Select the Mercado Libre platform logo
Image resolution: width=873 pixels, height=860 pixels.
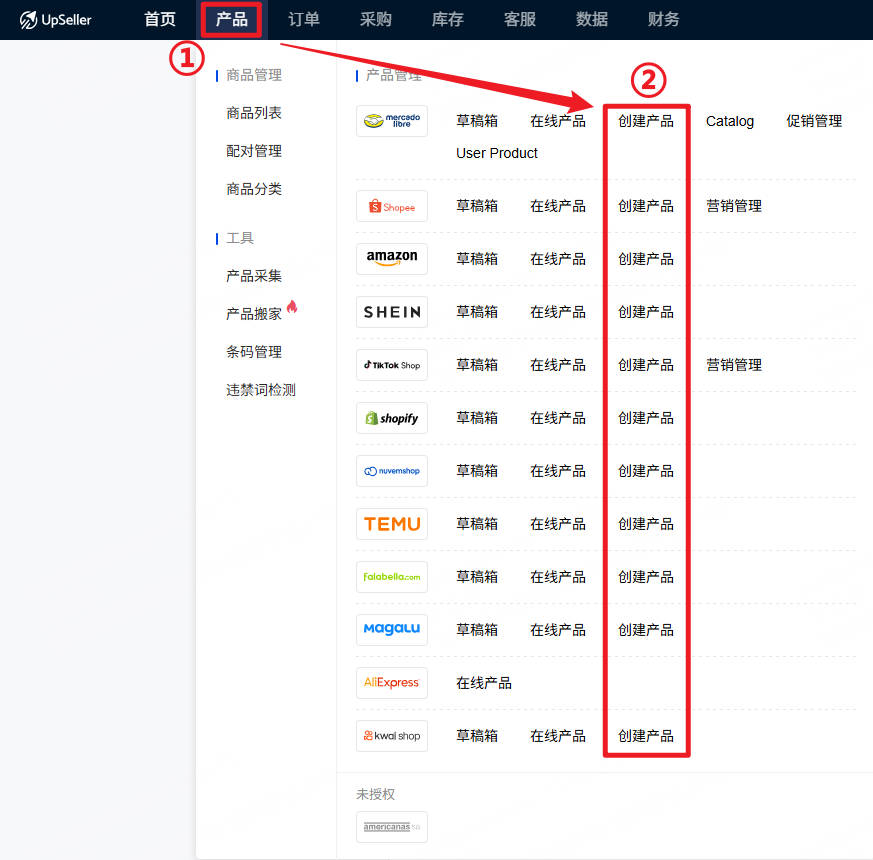click(391, 121)
